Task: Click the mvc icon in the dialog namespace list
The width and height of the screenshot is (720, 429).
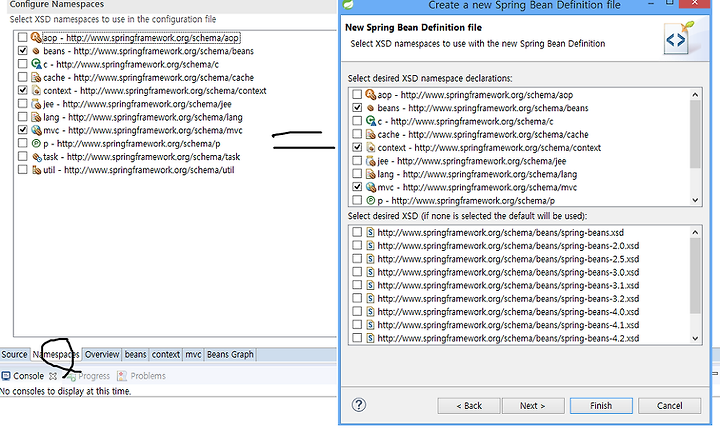Action: (x=371, y=187)
